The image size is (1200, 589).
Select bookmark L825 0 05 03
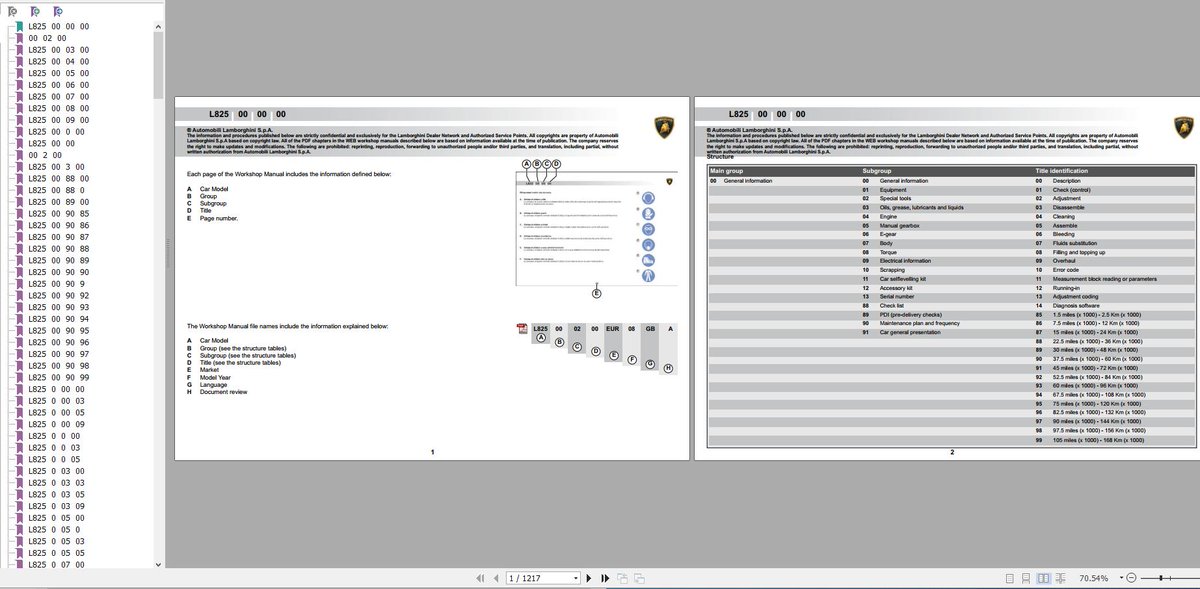pos(56,541)
